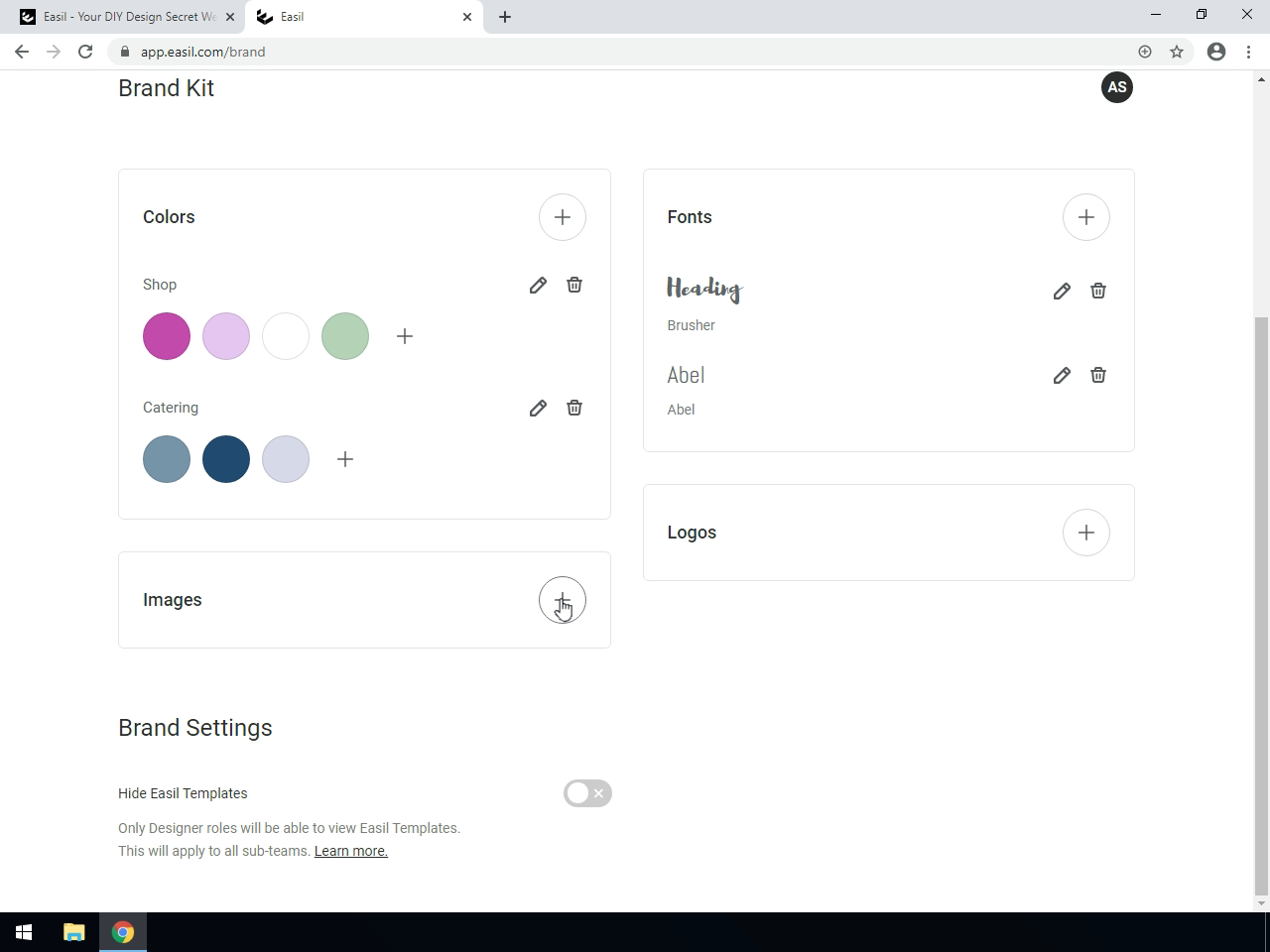Viewport: 1270px width, 952px height.
Task: Click the Hide Easil Templates label
Action: [183, 793]
